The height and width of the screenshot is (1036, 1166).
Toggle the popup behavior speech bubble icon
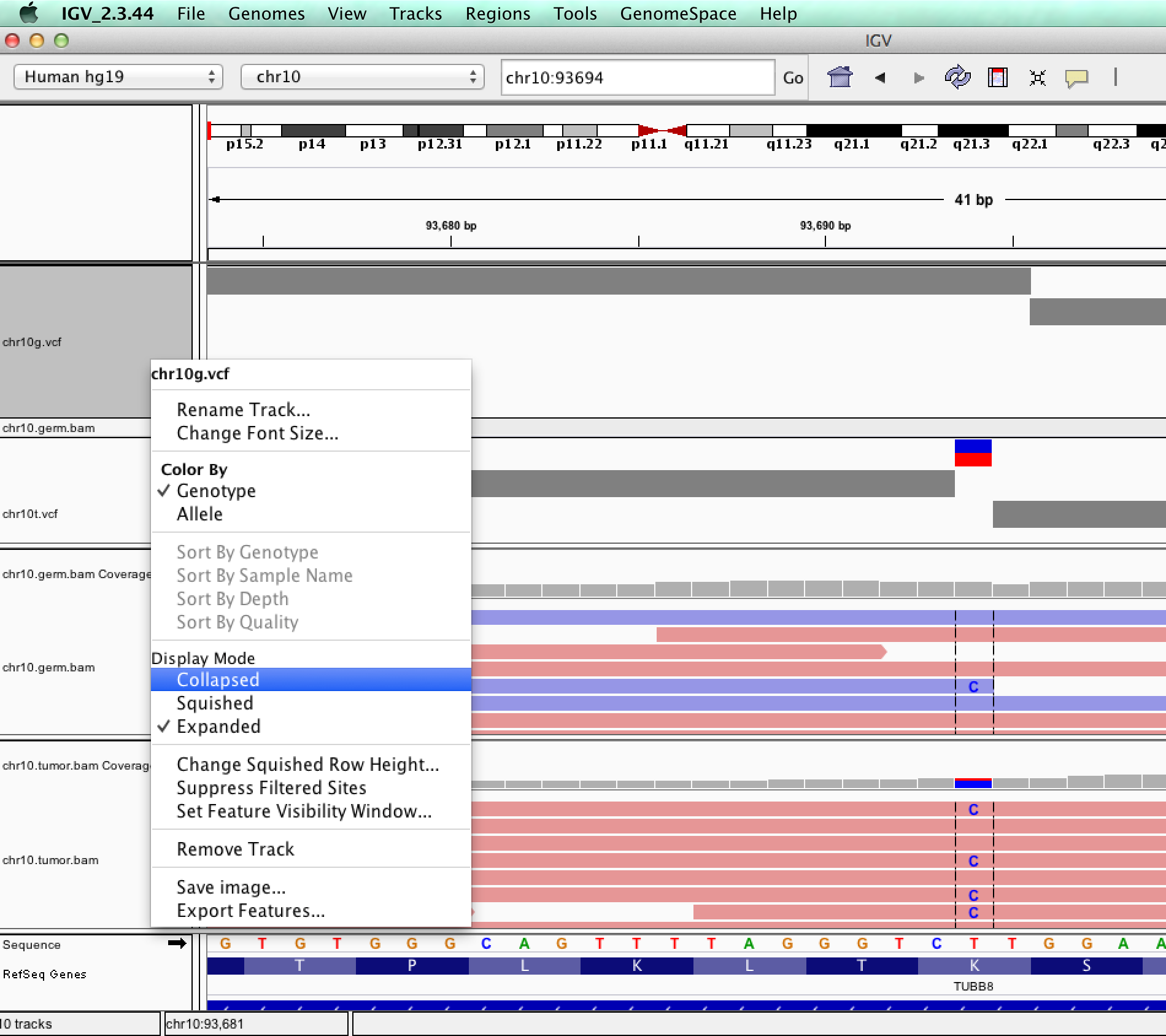1076,79
